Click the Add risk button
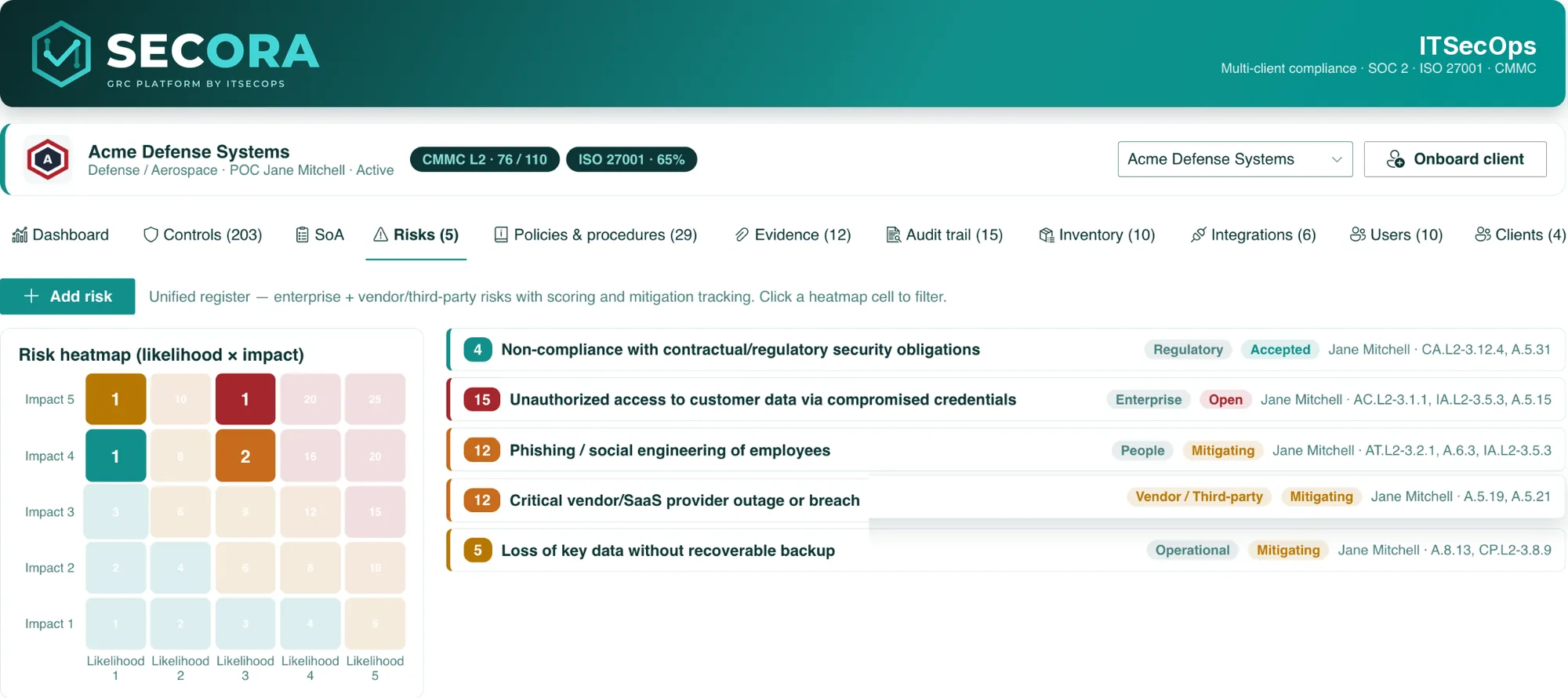This screenshot has height=698, width=1568. [67, 296]
